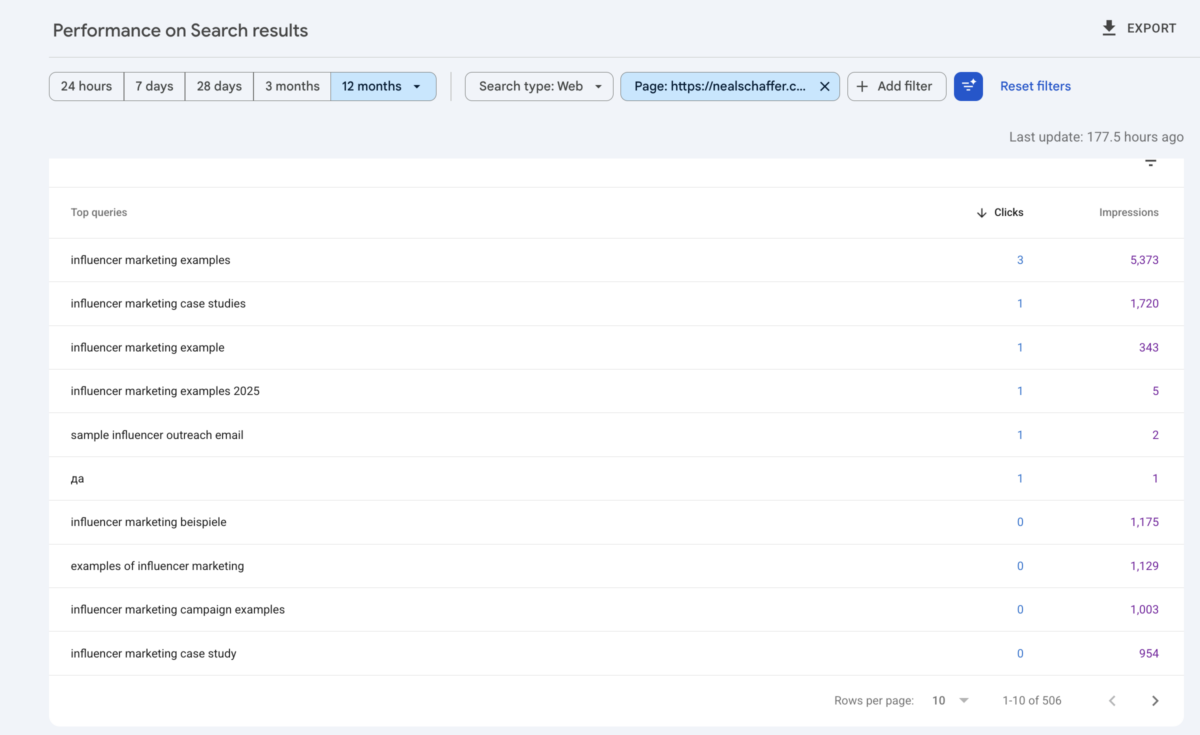Click impressions value 1,129
The image size is (1200, 735).
[1144, 566]
